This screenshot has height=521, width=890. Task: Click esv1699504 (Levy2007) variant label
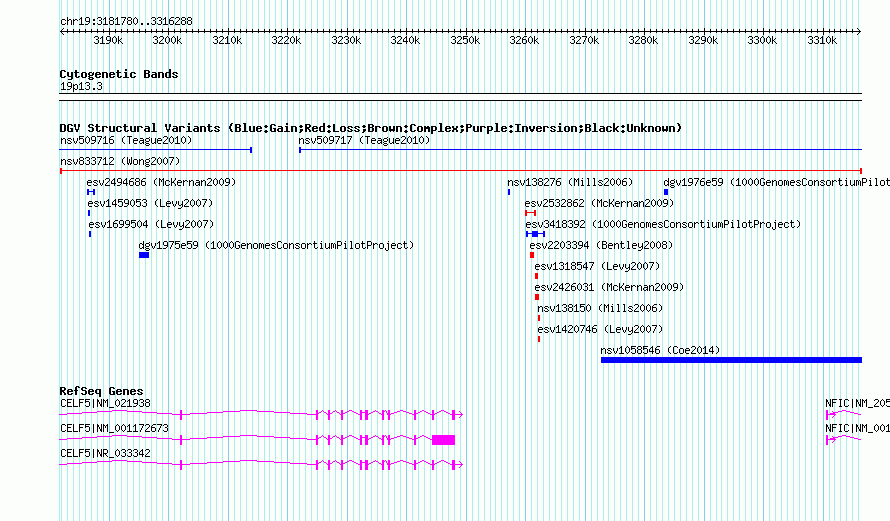coord(152,224)
